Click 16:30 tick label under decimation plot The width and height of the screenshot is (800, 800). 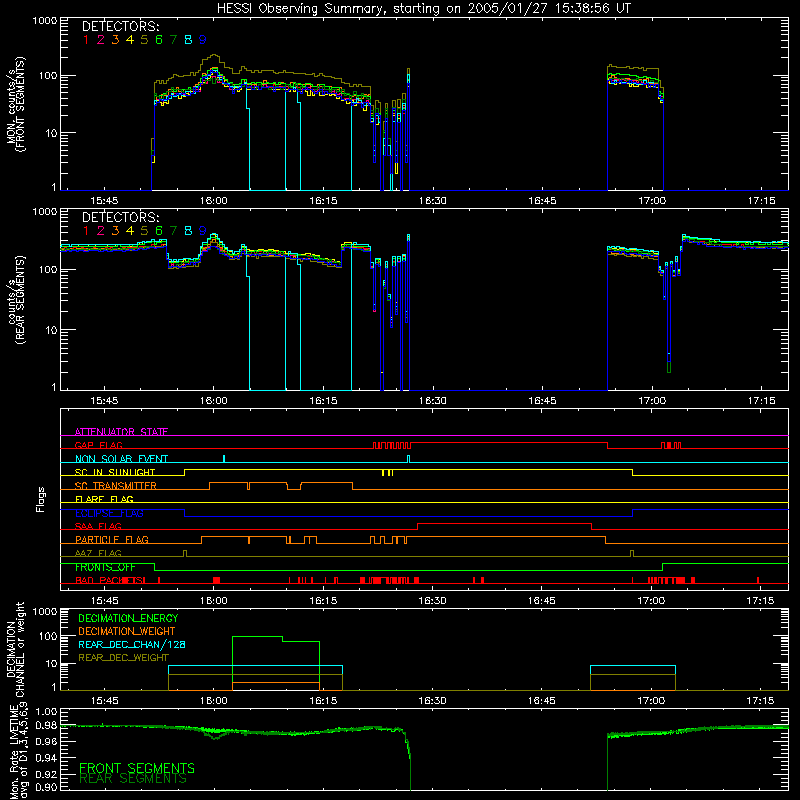click(432, 701)
